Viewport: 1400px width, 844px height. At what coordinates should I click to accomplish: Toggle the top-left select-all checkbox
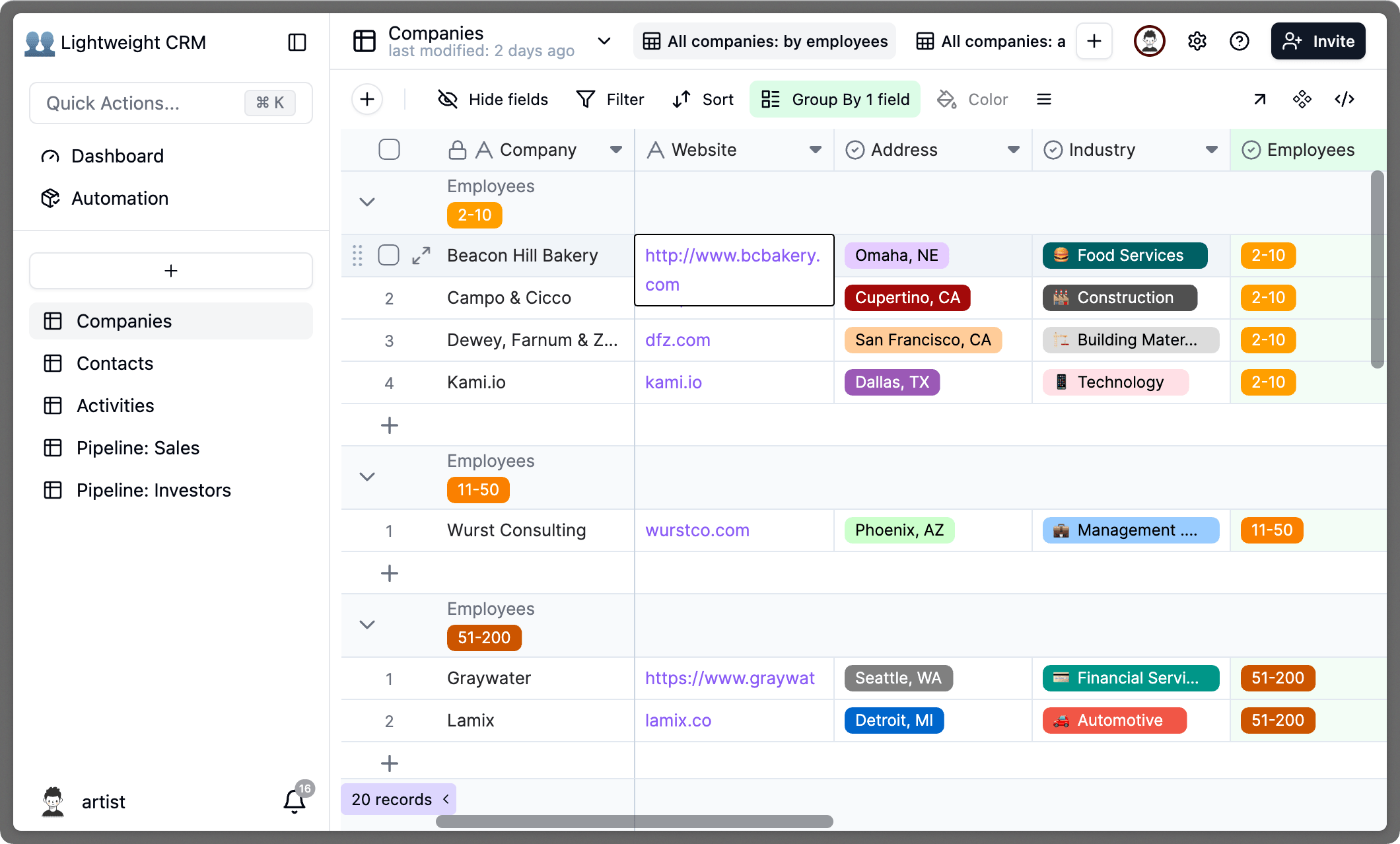pyautogui.click(x=389, y=149)
